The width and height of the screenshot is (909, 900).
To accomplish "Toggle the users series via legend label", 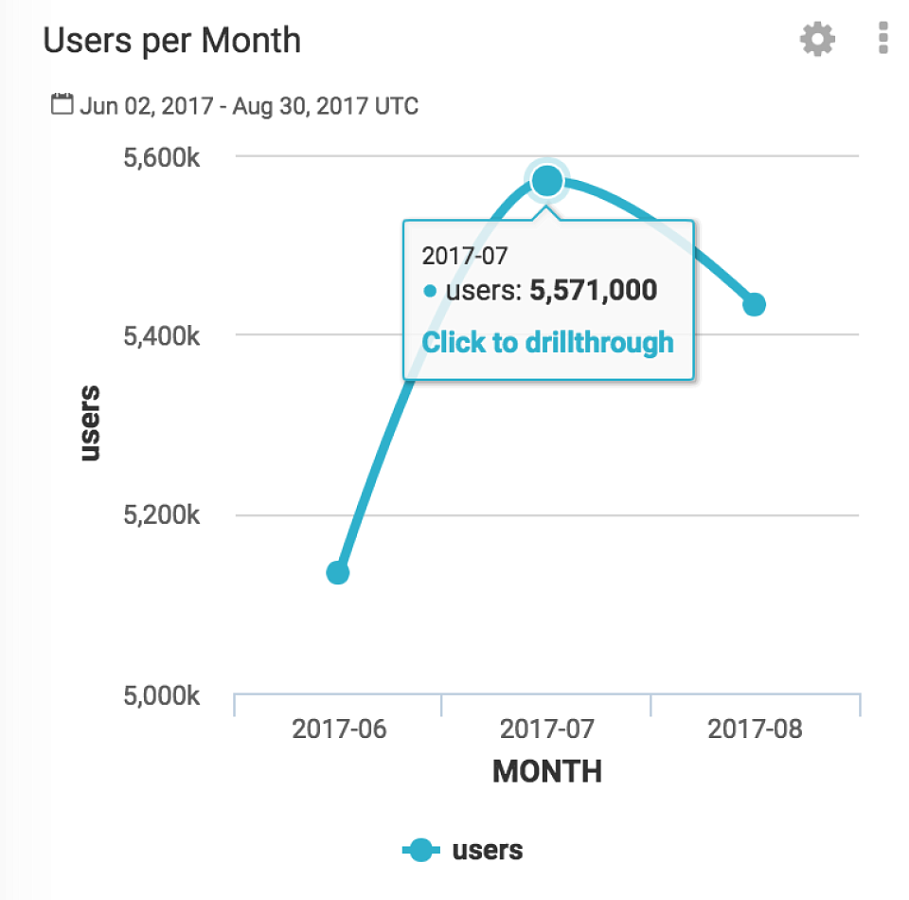I will click(x=488, y=850).
